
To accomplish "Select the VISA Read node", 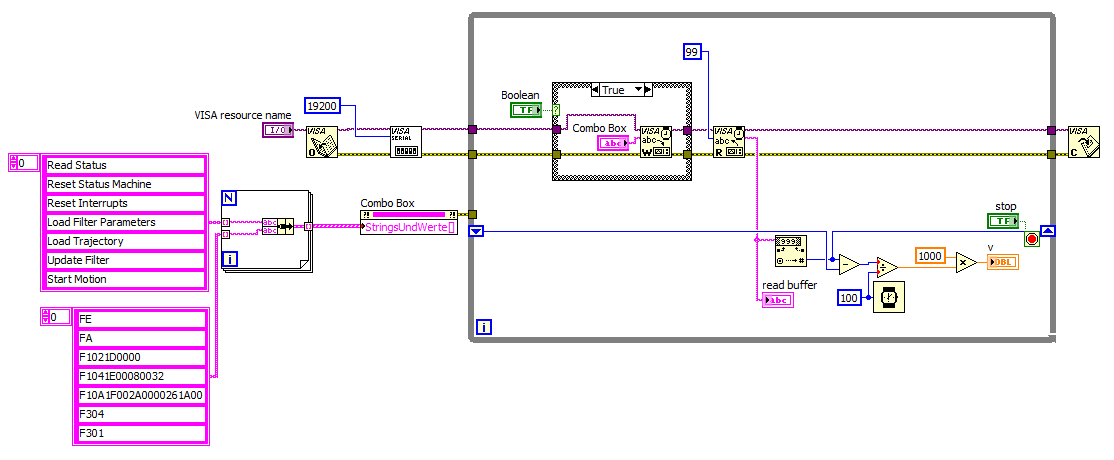I will pos(729,142).
